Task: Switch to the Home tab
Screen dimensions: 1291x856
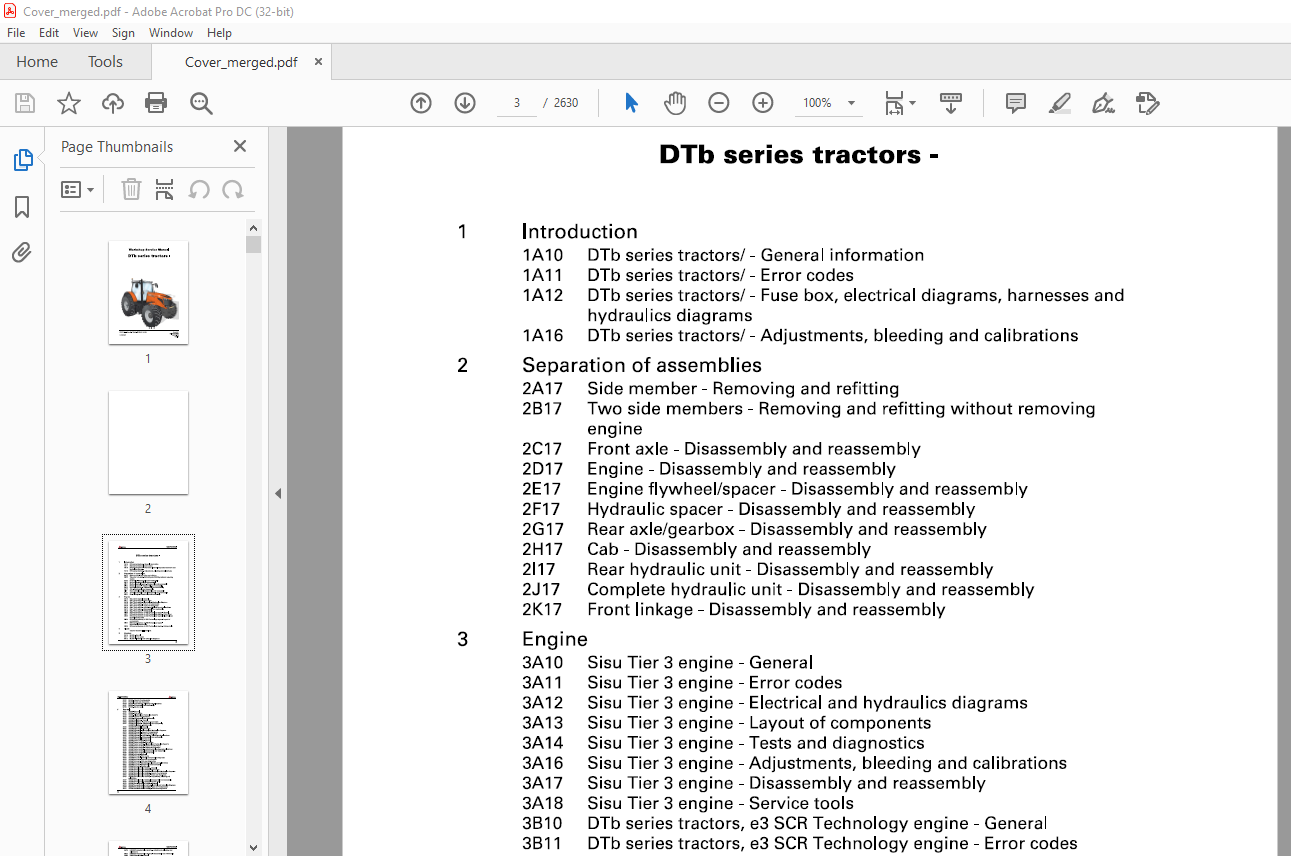Action: point(37,62)
